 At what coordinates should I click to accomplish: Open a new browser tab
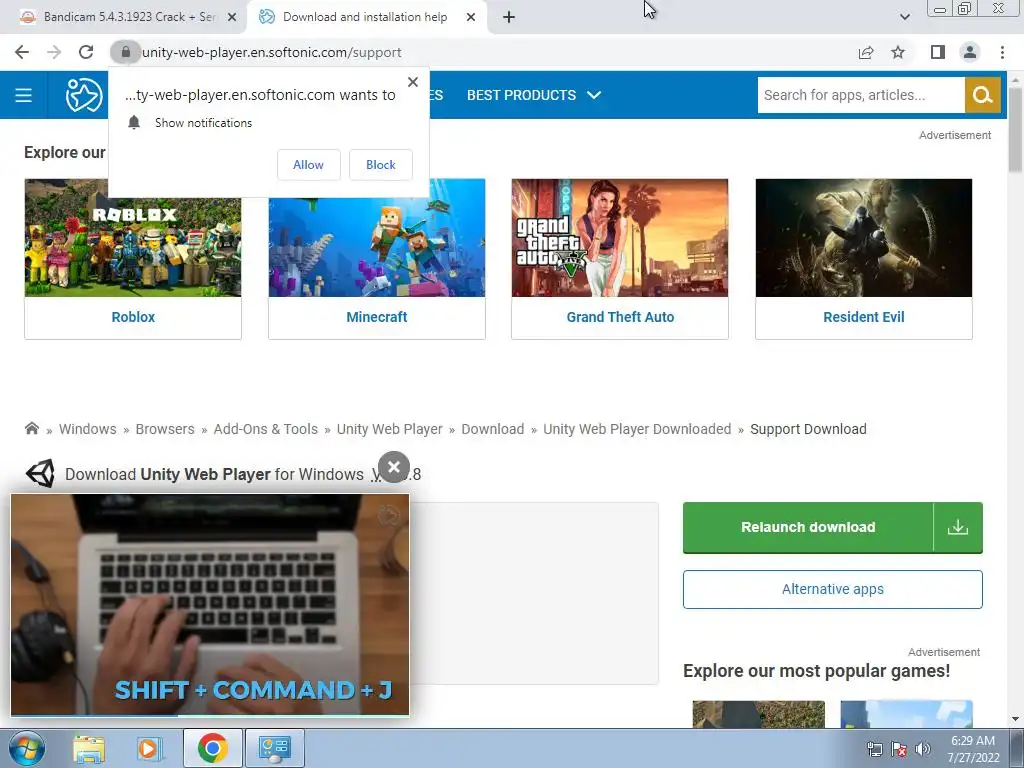(x=509, y=17)
